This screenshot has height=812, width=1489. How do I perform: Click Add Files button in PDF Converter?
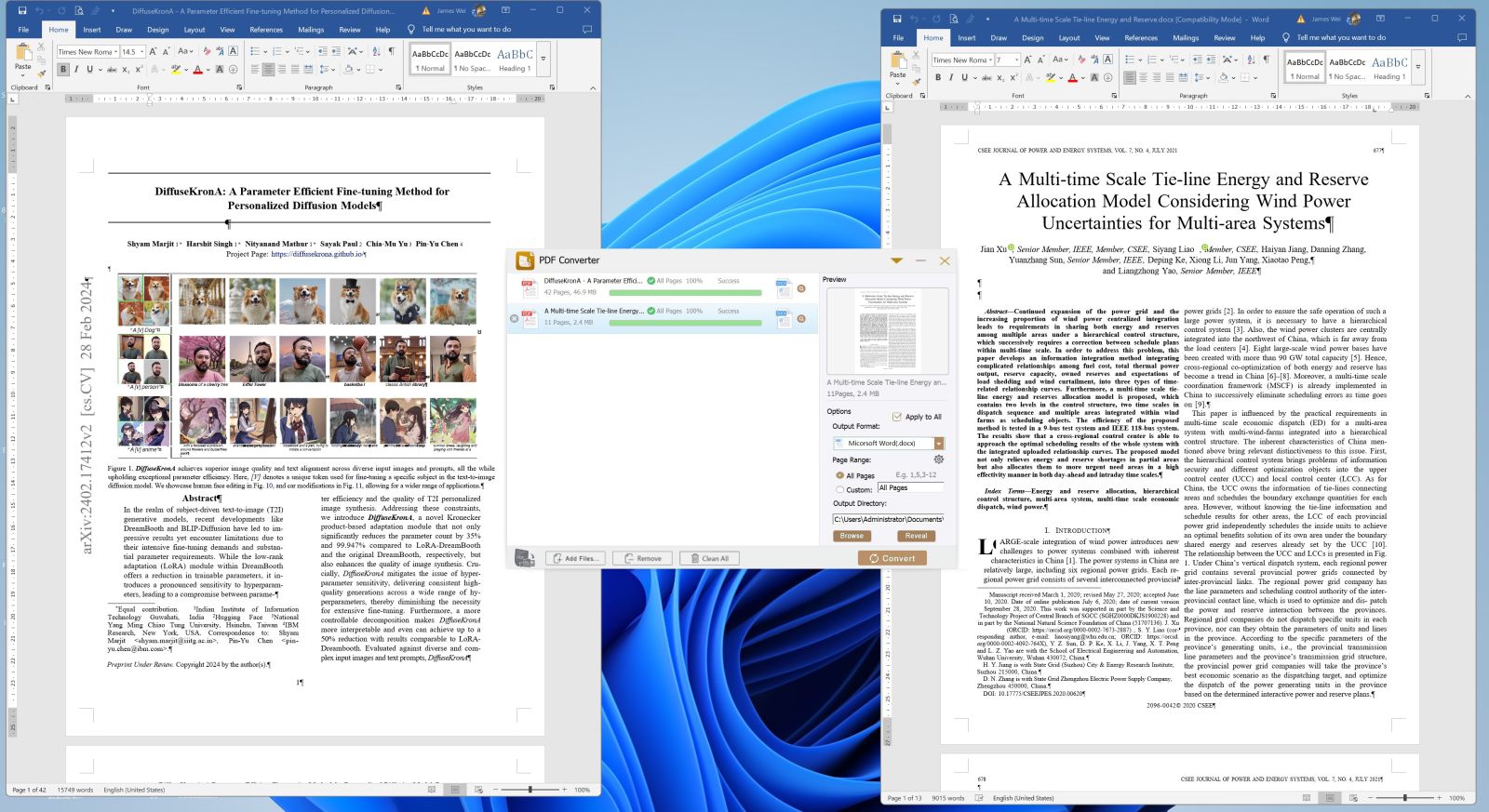(x=575, y=558)
